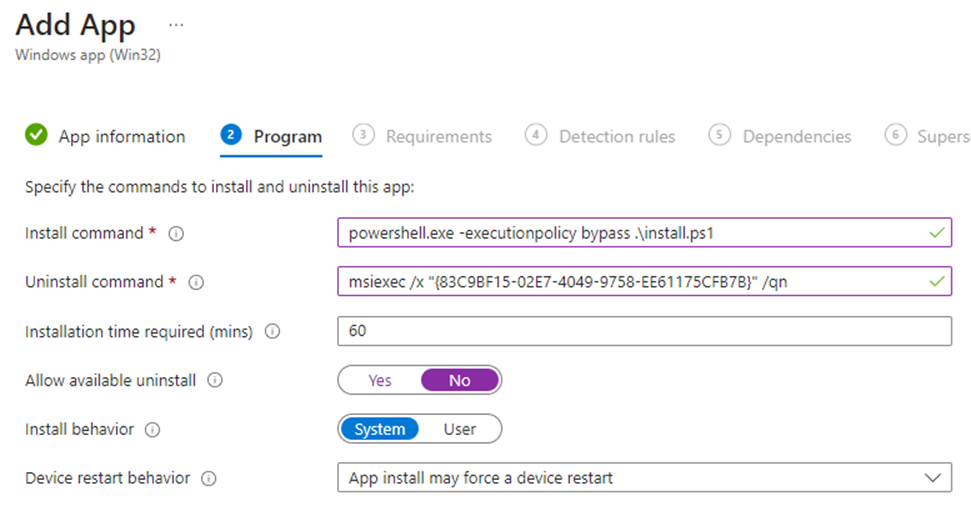Open the ellipsis menu beside Add App
The width and height of the screenshot is (971, 511).
pos(177,23)
